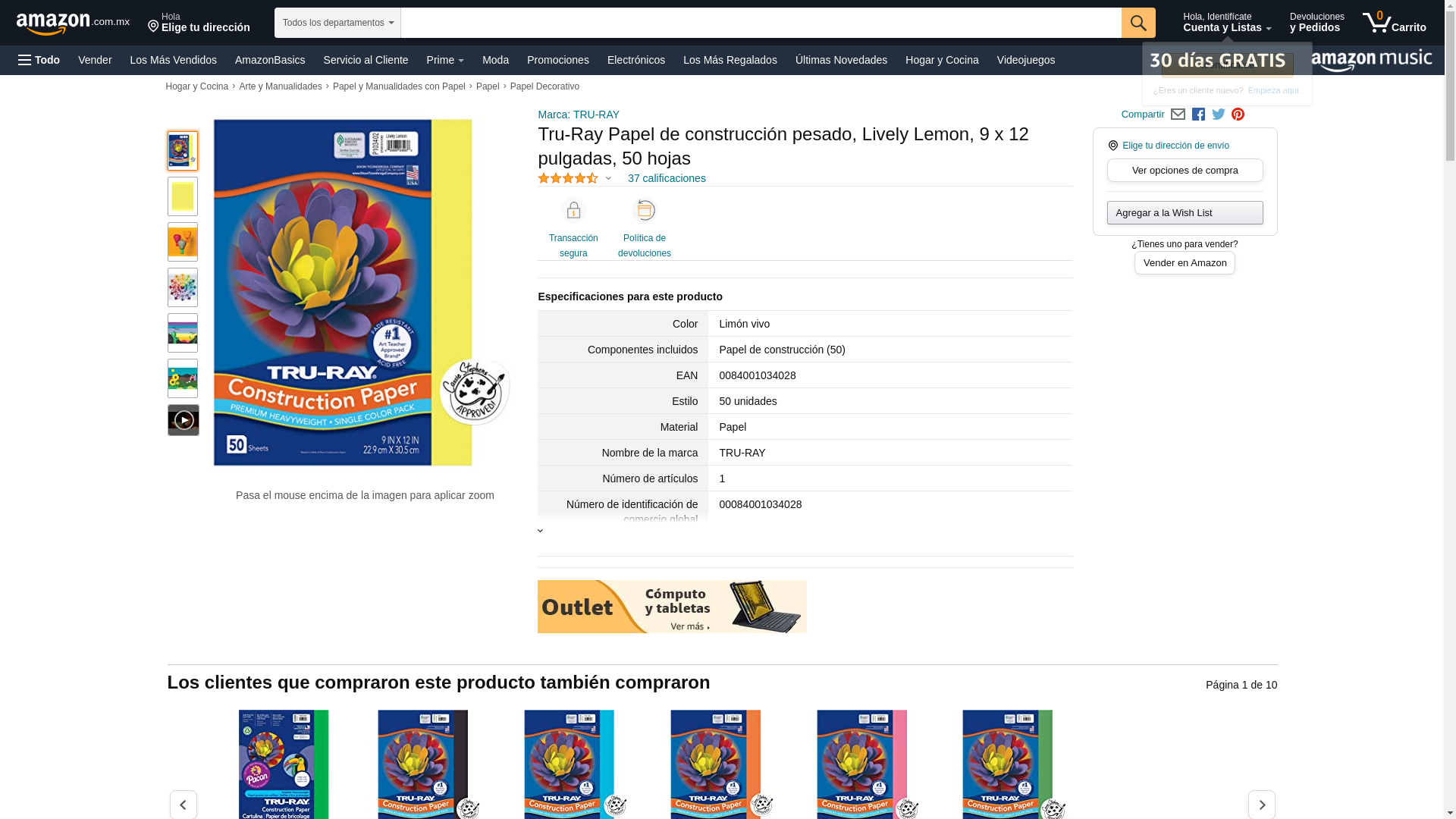This screenshot has width=1456, height=819.
Task: Share product on Pinterest icon
Action: tap(1238, 115)
